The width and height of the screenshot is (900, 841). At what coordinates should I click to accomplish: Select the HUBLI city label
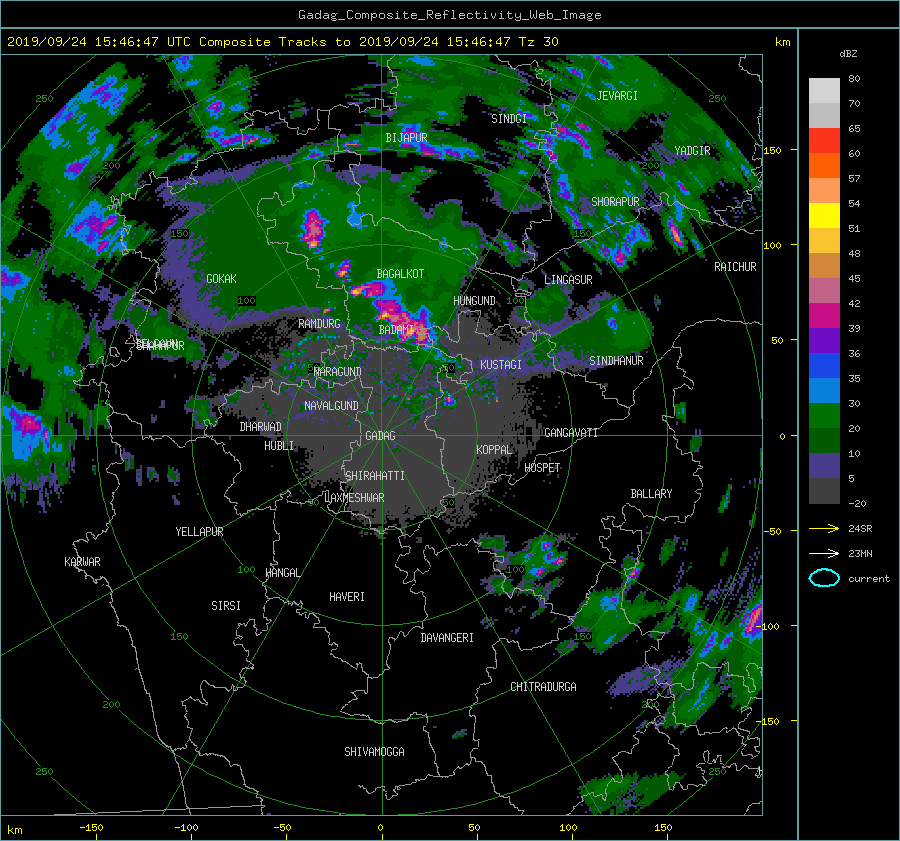point(279,446)
